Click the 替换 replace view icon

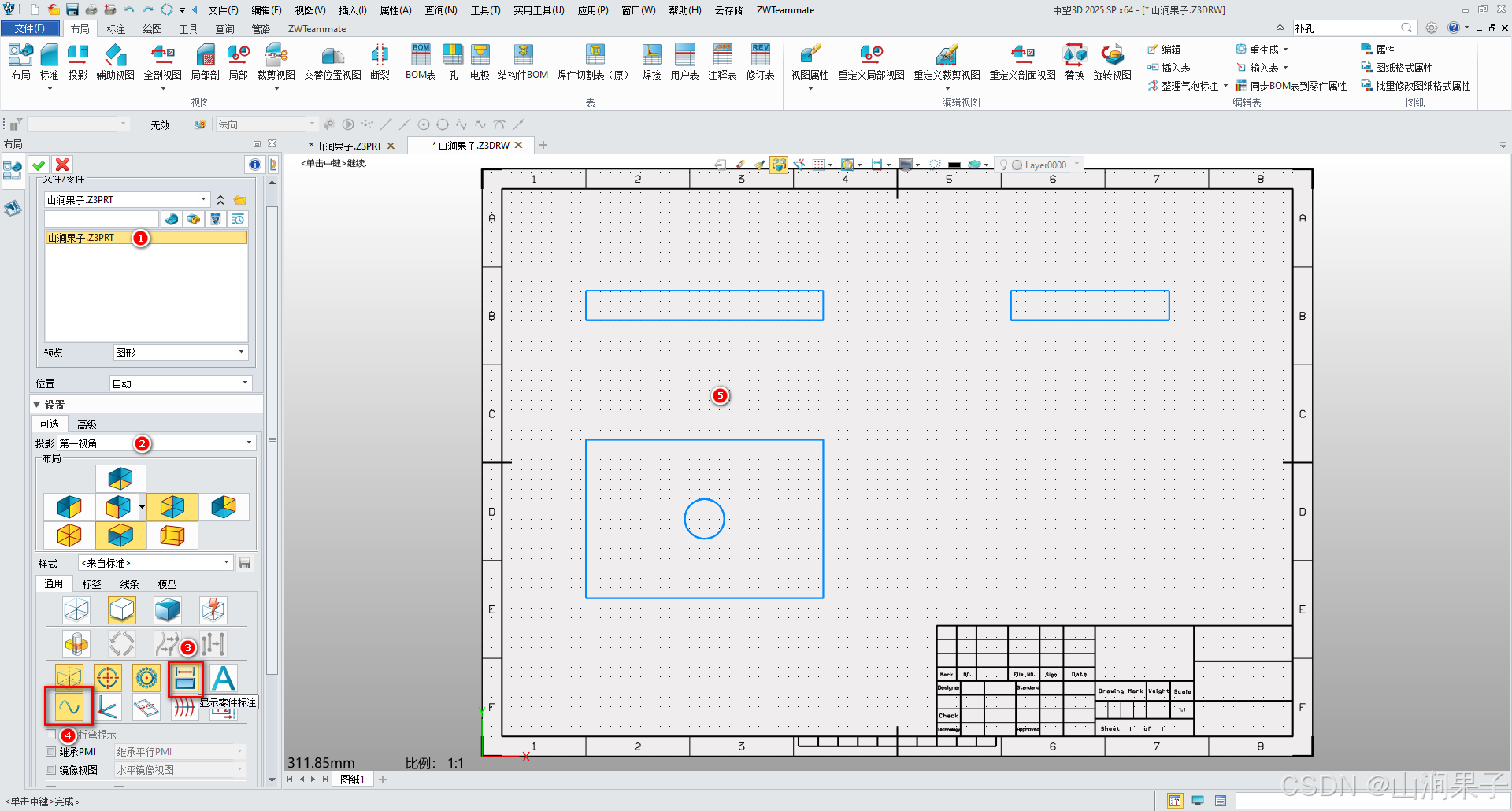1074,61
